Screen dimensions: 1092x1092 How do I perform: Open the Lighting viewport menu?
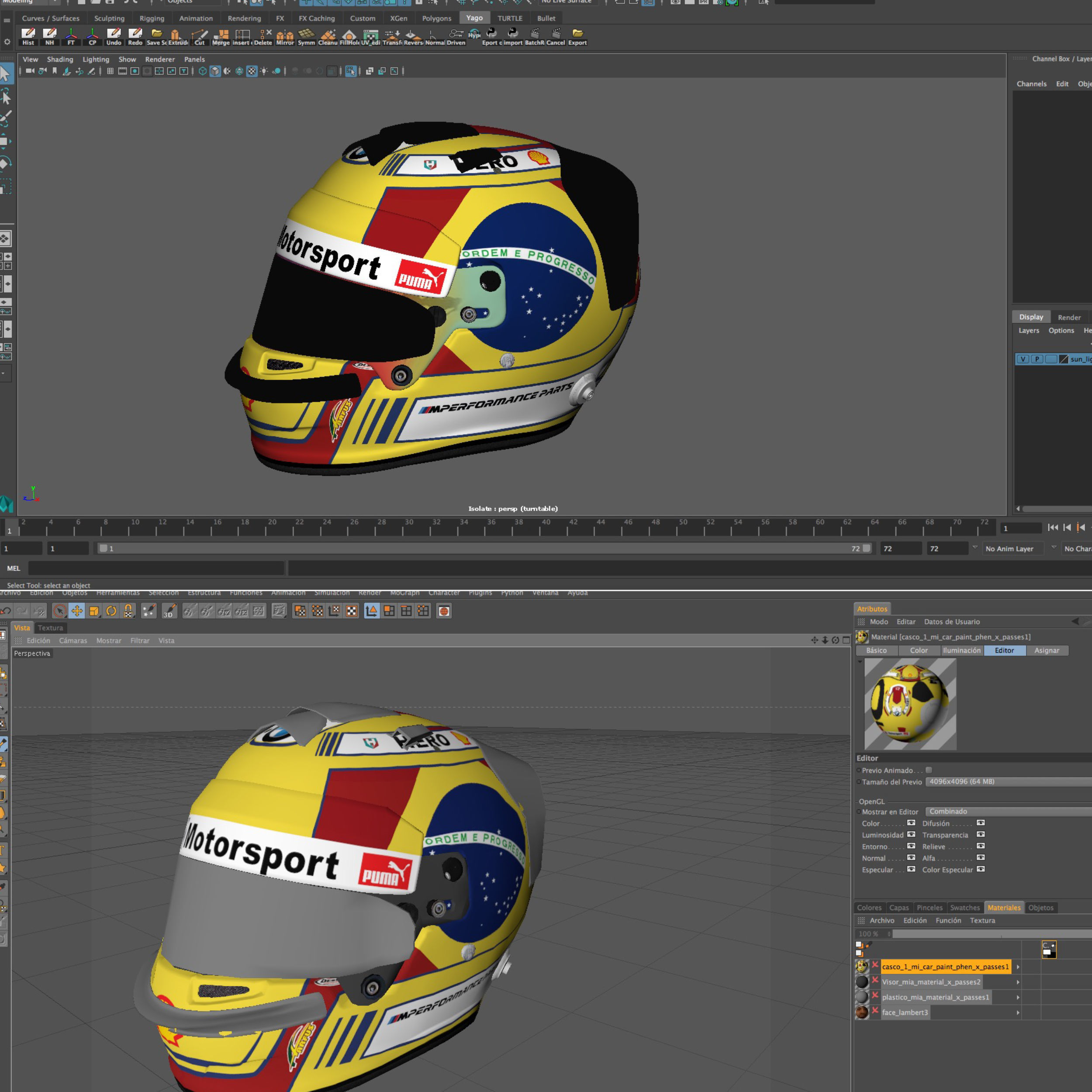click(x=96, y=59)
